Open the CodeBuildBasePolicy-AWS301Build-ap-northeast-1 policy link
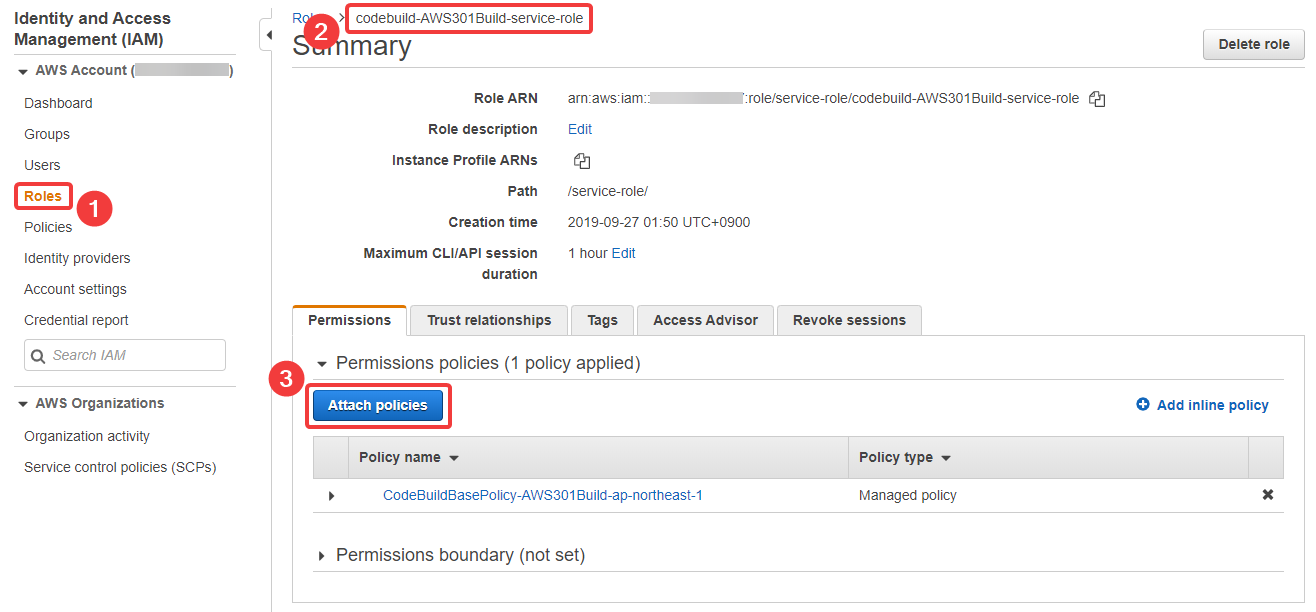This screenshot has width=1316, height=612. (543, 495)
